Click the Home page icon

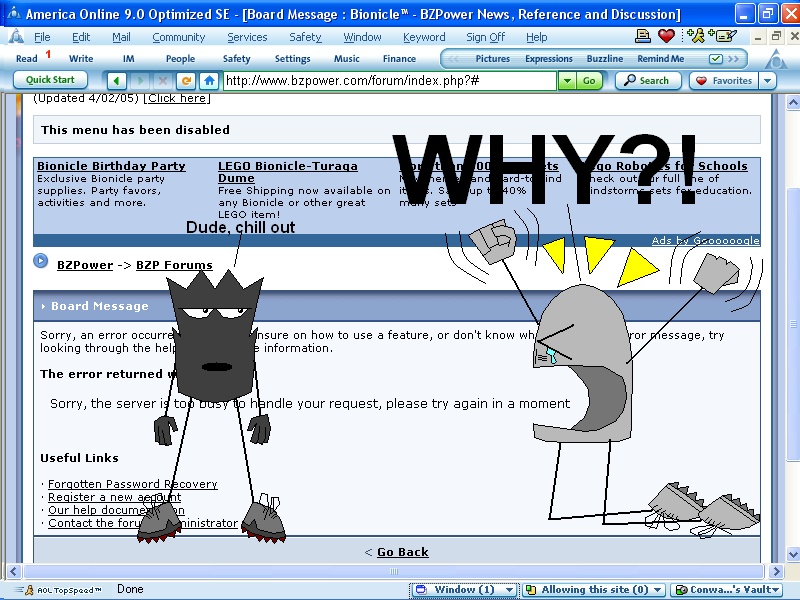tap(209, 81)
